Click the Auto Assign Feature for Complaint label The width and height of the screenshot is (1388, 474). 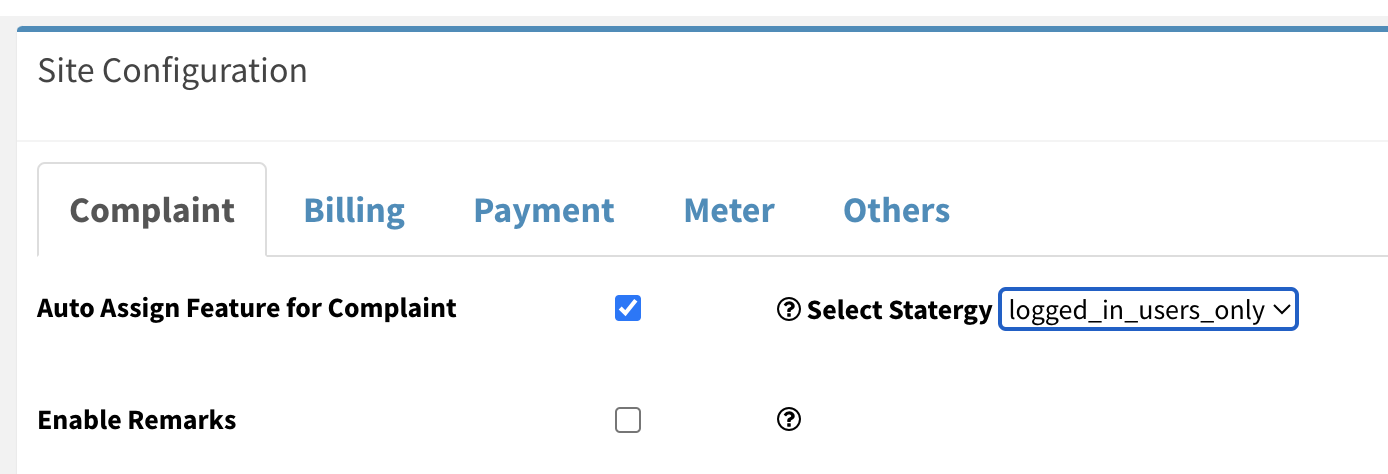[x=246, y=308]
